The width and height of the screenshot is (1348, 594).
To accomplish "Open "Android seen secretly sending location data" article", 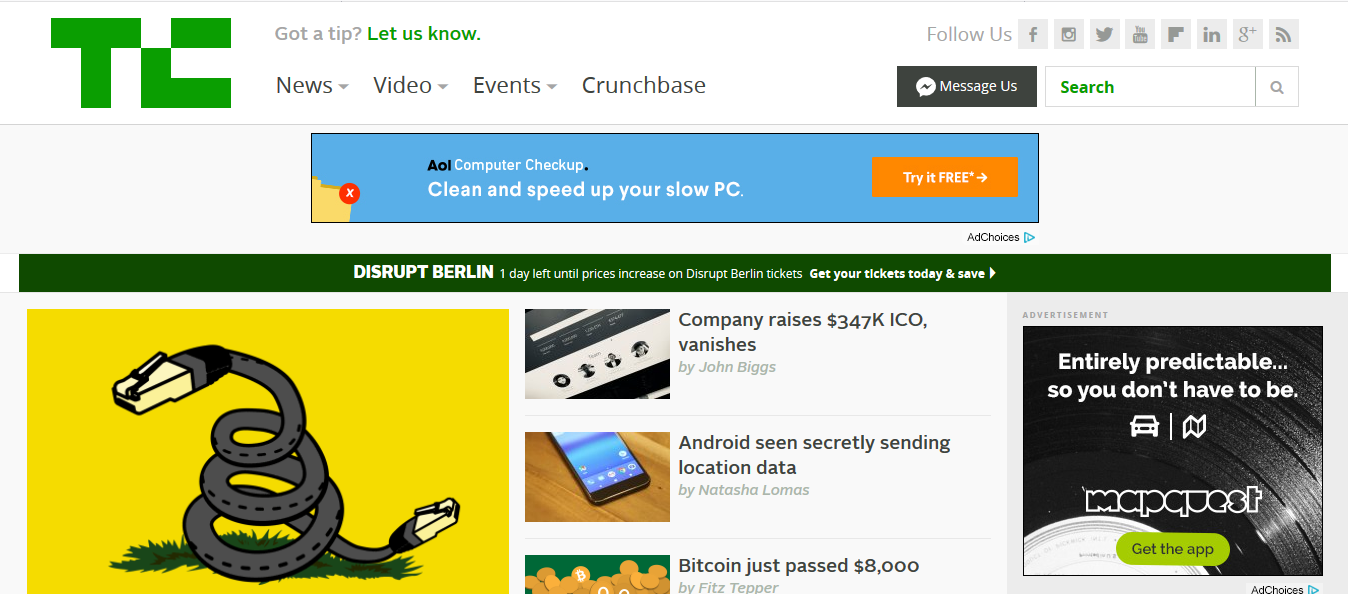I will (x=814, y=455).
